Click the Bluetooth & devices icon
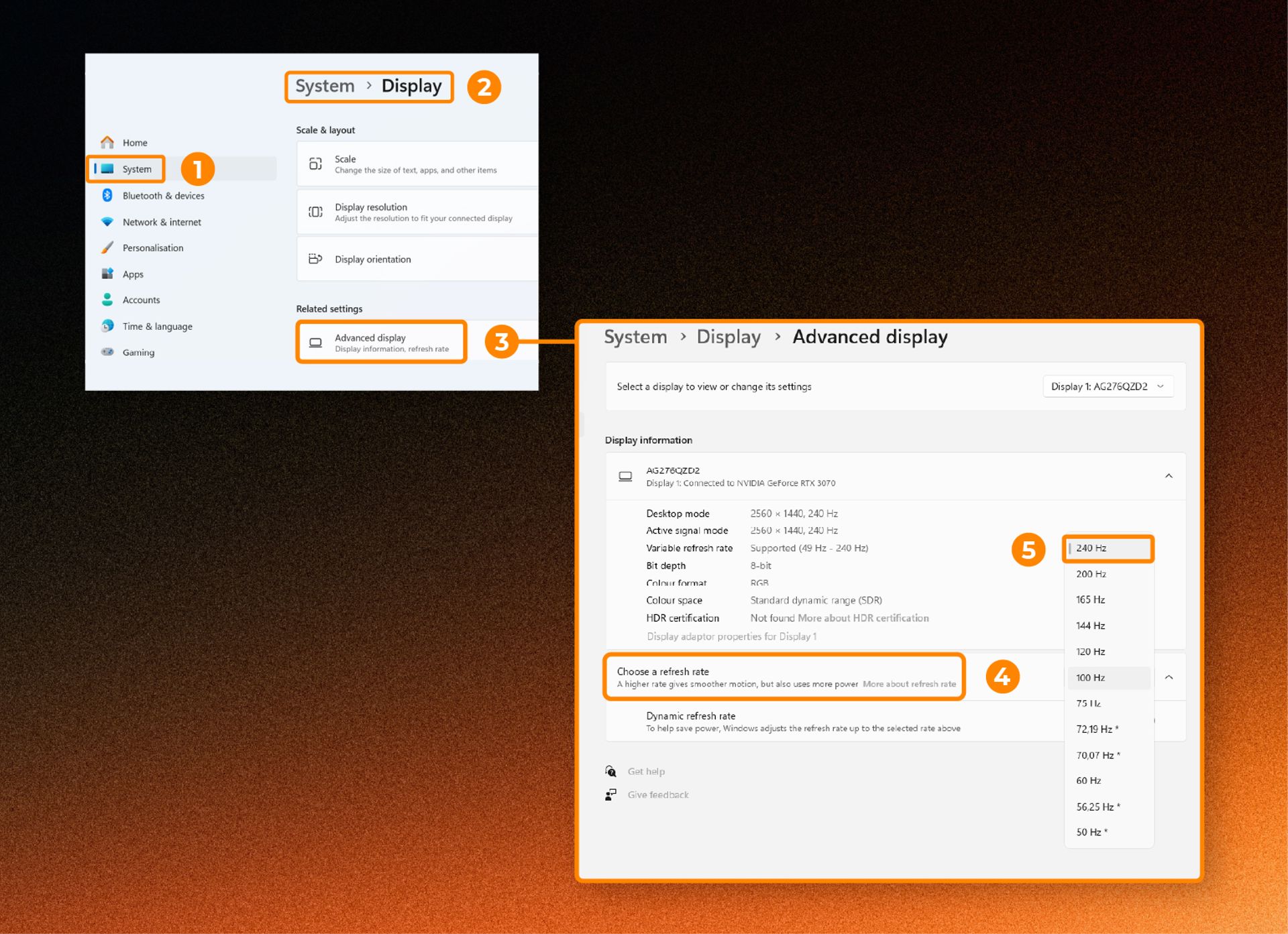The width and height of the screenshot is (1288, 934). click(x=107, y=195)
